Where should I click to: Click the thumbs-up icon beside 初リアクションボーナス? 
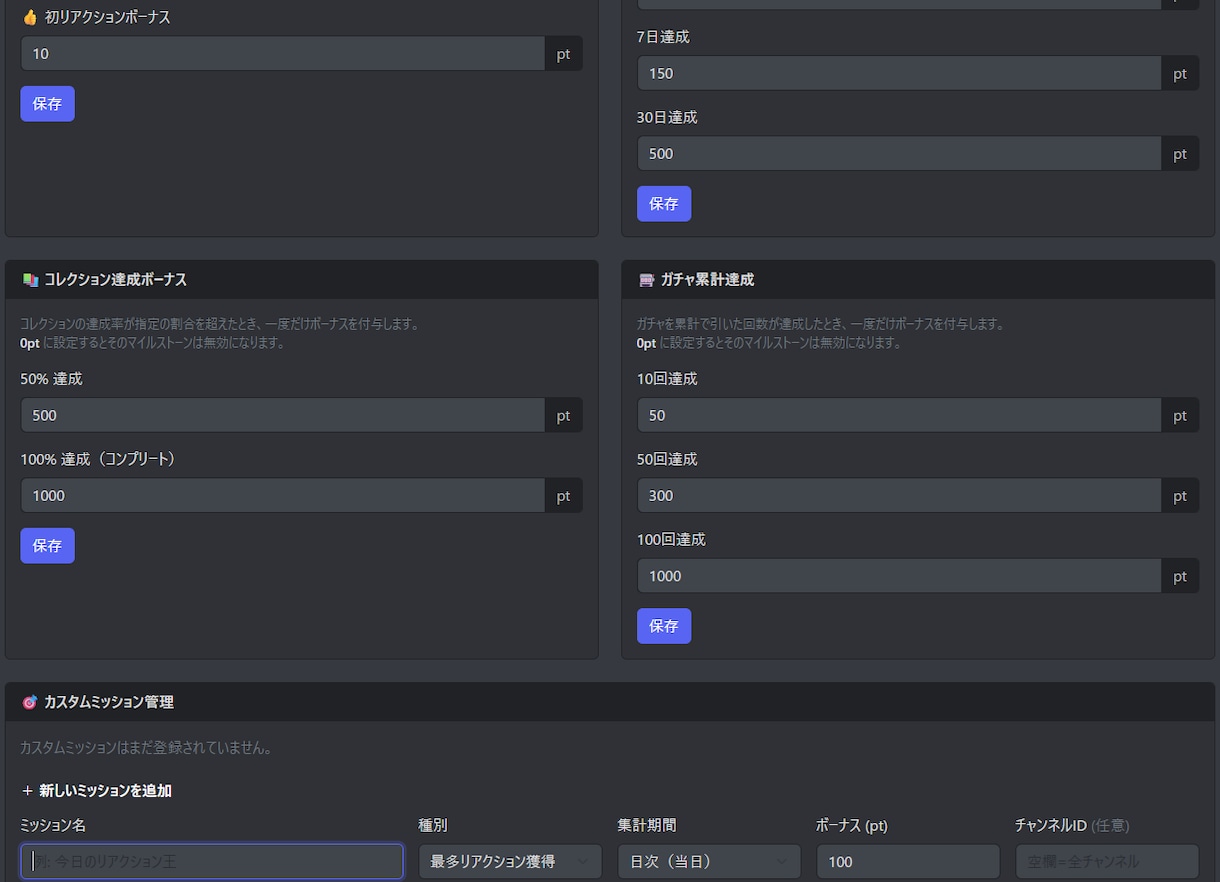29,17
